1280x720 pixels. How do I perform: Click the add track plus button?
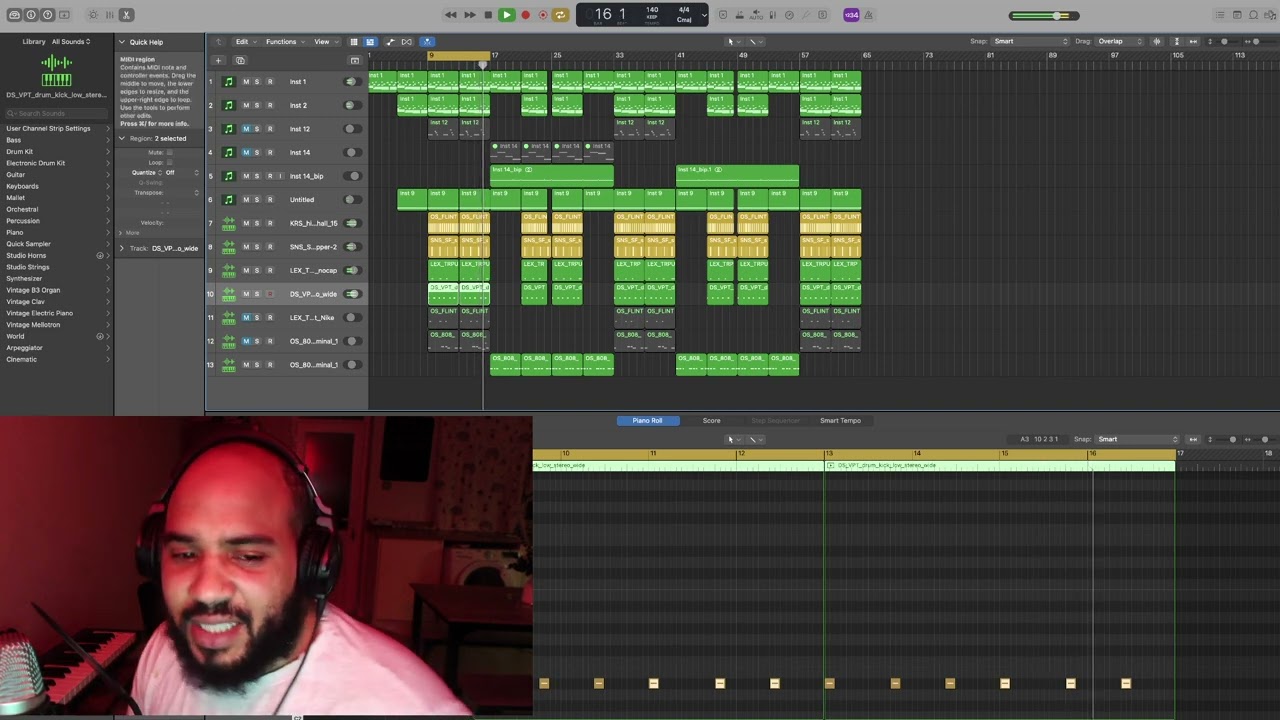218,60
